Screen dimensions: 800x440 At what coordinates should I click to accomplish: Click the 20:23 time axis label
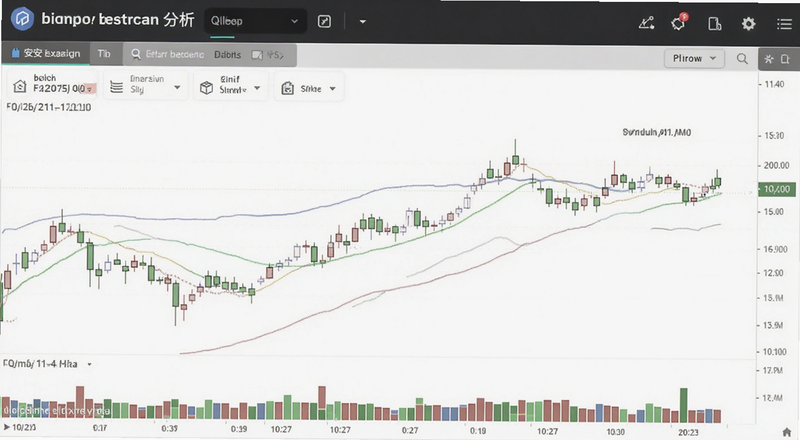pyautogui.click(x=688, y=432)
